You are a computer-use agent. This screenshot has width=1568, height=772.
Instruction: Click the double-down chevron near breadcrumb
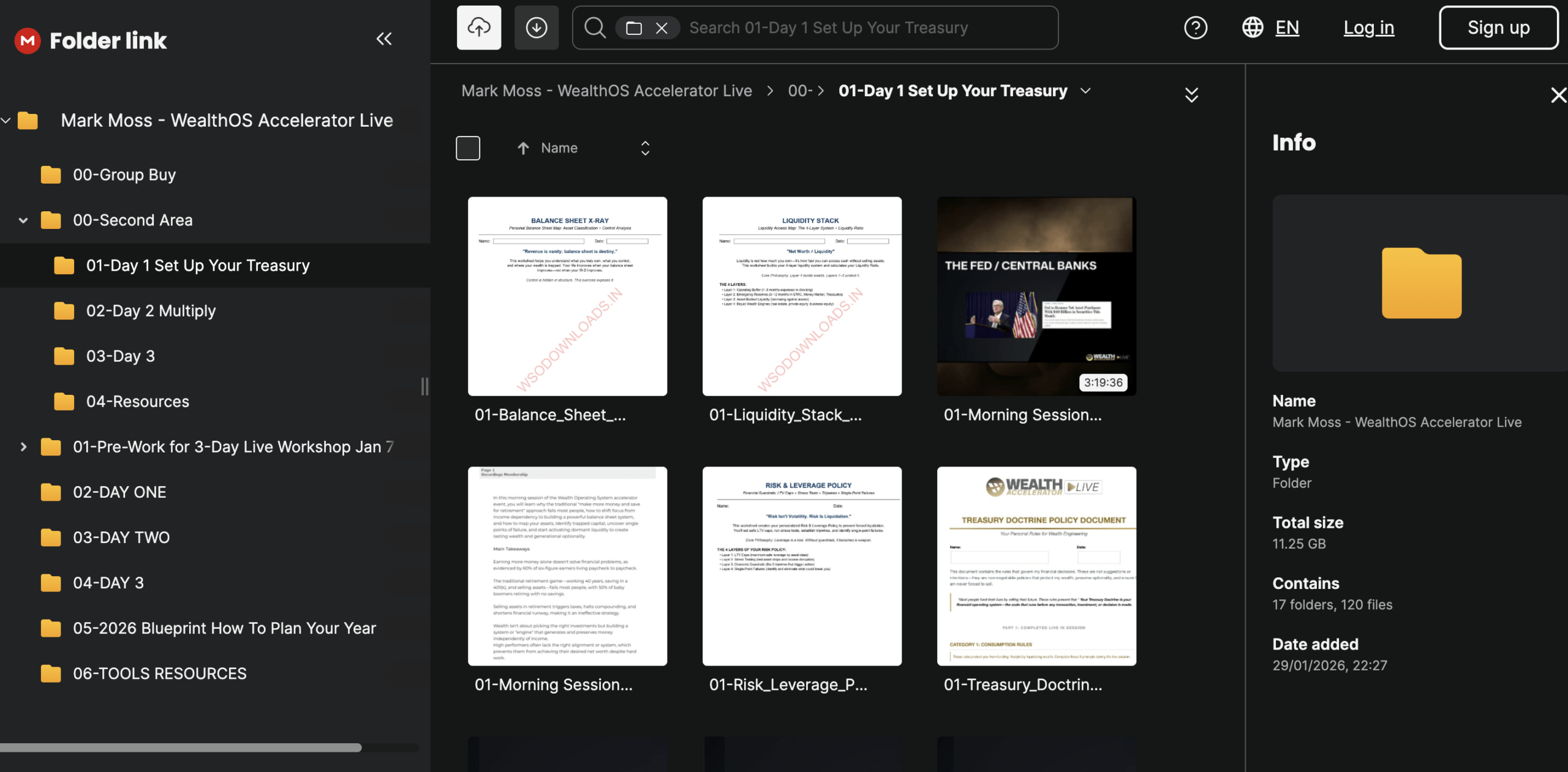tap(1191, 95)
